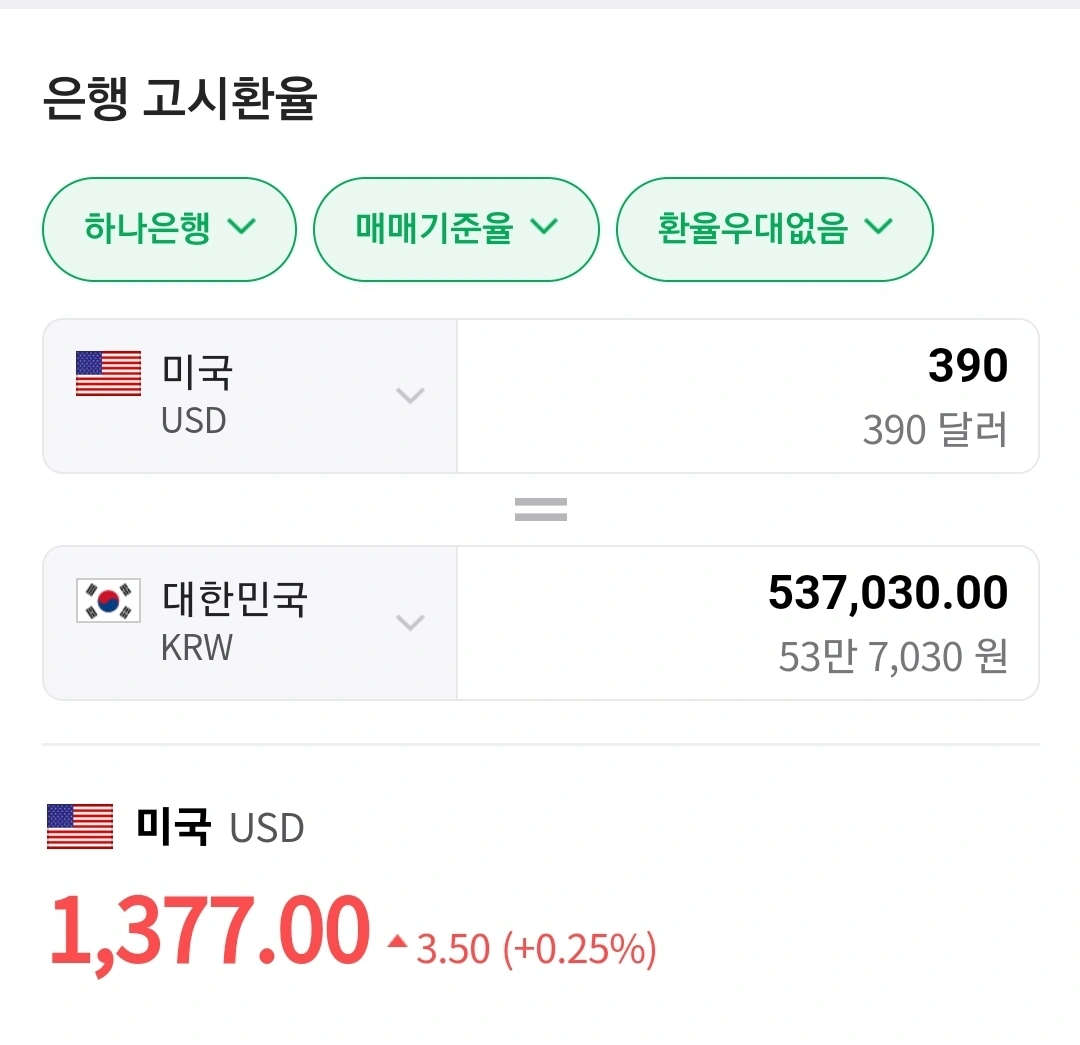1080x1045 pixels.
Task: Click the 은행 고시환율 heading
Action: pos(180,100)
